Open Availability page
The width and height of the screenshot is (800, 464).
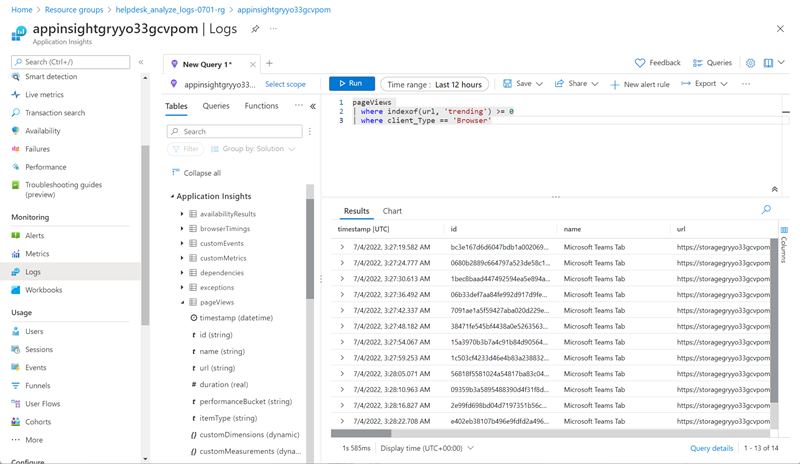pos(43,131)
